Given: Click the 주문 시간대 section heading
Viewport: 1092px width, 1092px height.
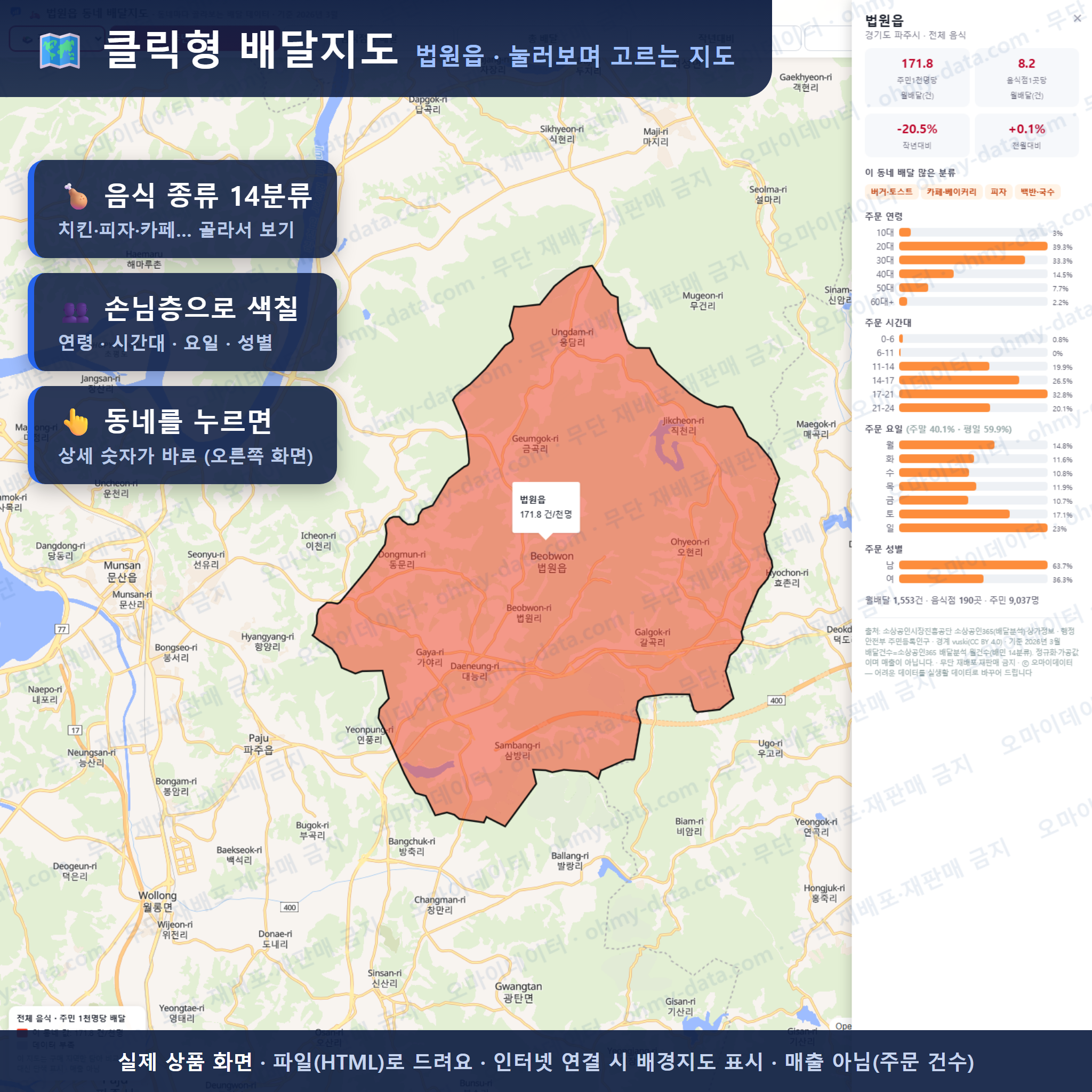Looking at the screenshot, I should coord(888,323).
